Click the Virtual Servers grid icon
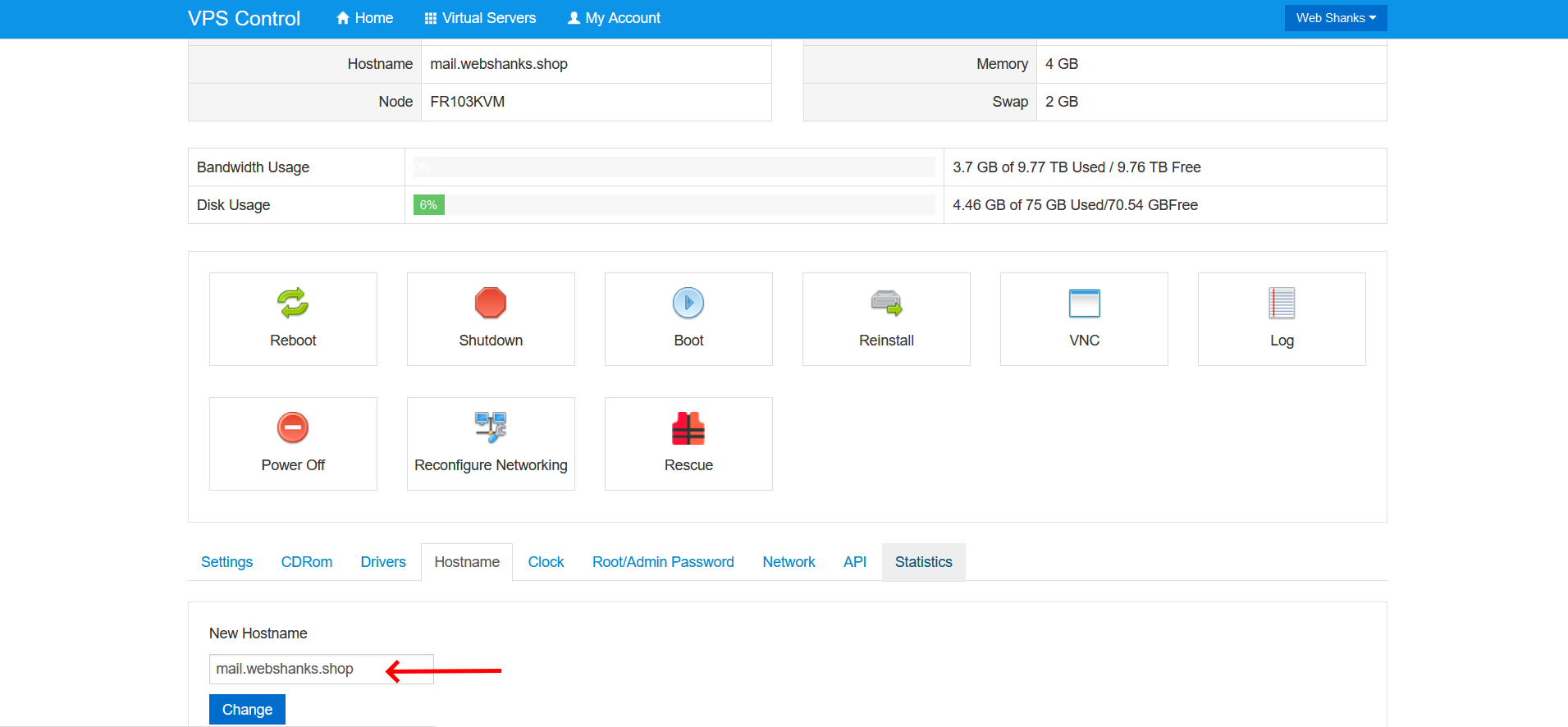1568x727 pixels. pyautogui.click(x=430, y=18)
